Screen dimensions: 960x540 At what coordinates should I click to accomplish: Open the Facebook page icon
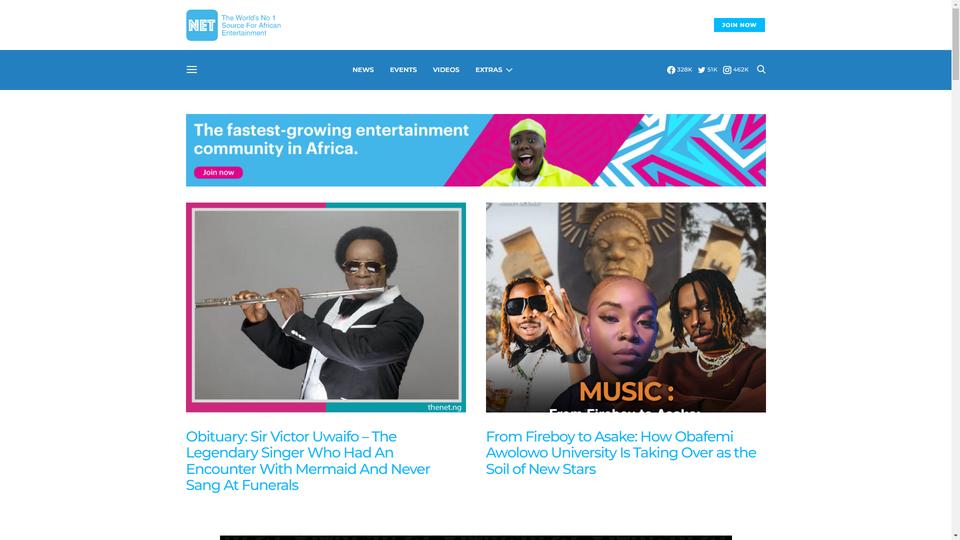pos(671,70)
